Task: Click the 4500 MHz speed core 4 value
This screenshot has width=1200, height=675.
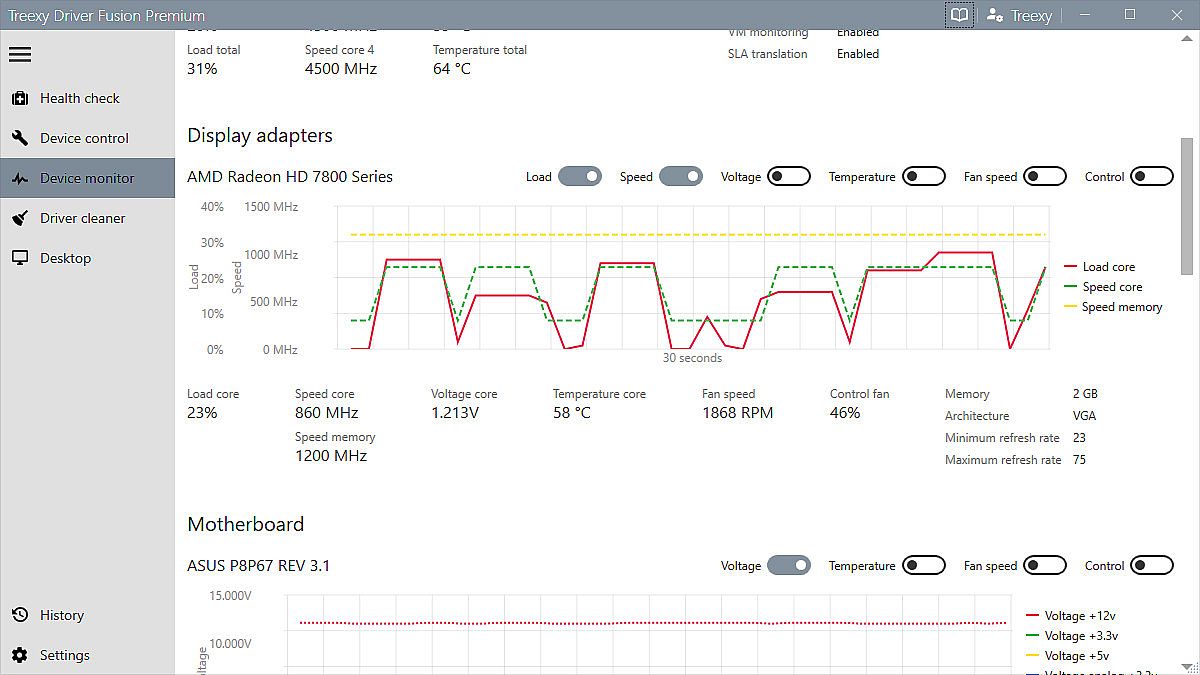Action: click(x=341, y=69)
